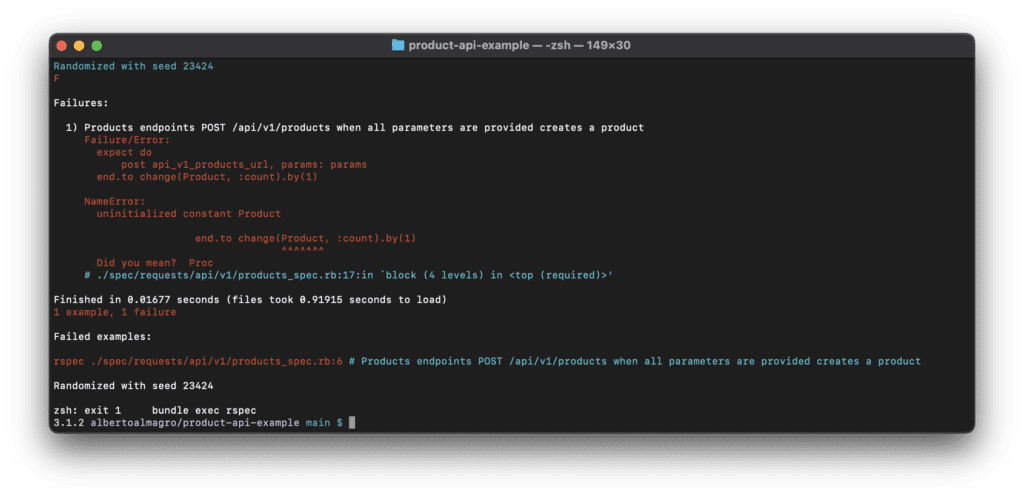The height and width of the screenshot is (498, 1024).
Task: Click the 'Failed examples:' heading
Action: point(103,337)
